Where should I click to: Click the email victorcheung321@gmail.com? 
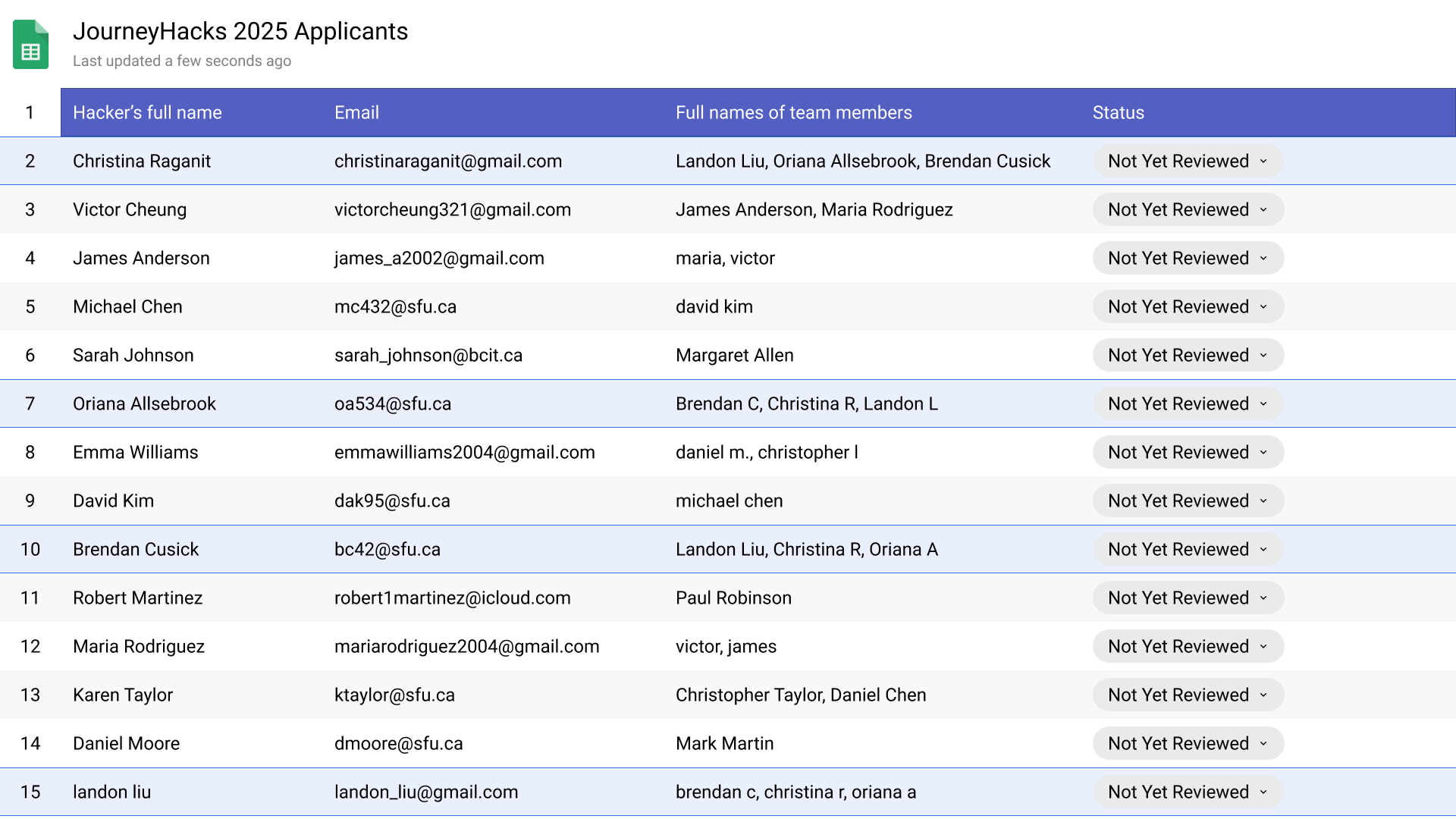[x=453, y=209]
